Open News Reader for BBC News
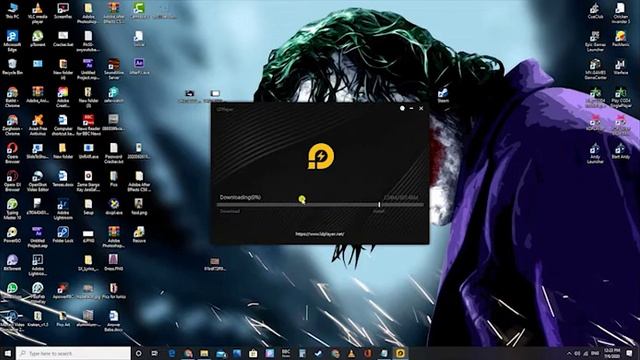This screenshot has height=360, width=640. (x=88, y=125)
